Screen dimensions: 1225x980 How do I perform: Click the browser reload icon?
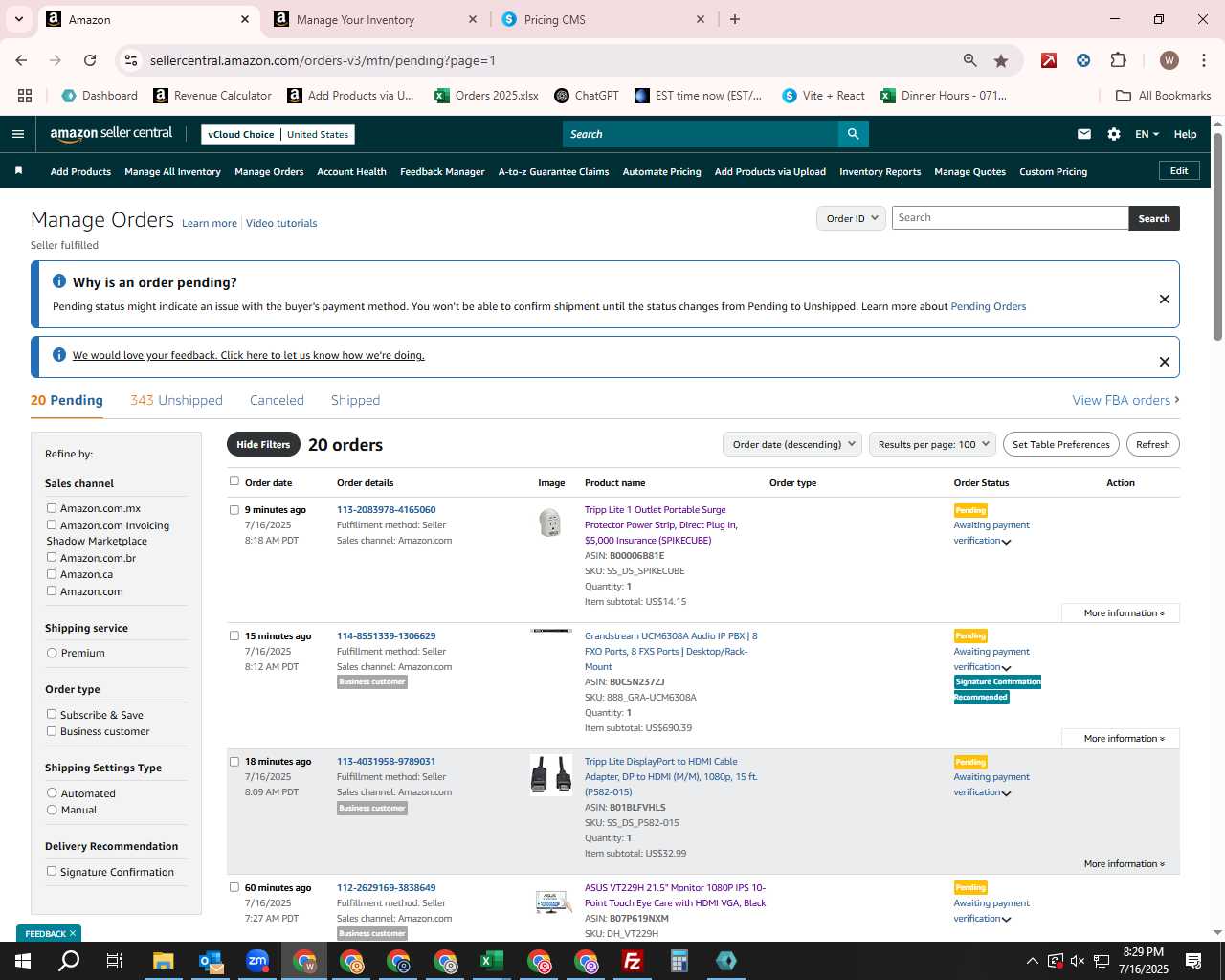pyautogui.click(x=90, y=60)
